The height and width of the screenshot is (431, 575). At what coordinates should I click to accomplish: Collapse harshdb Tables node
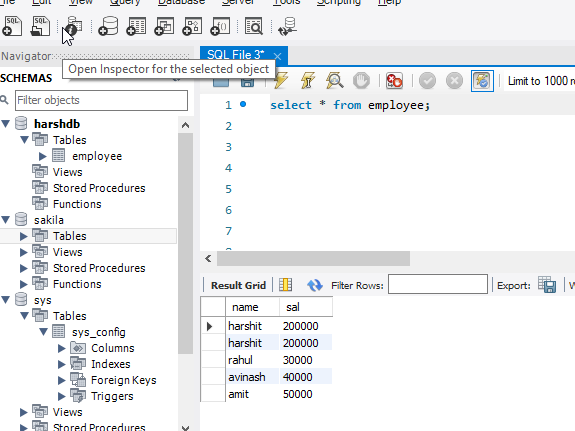24,139
